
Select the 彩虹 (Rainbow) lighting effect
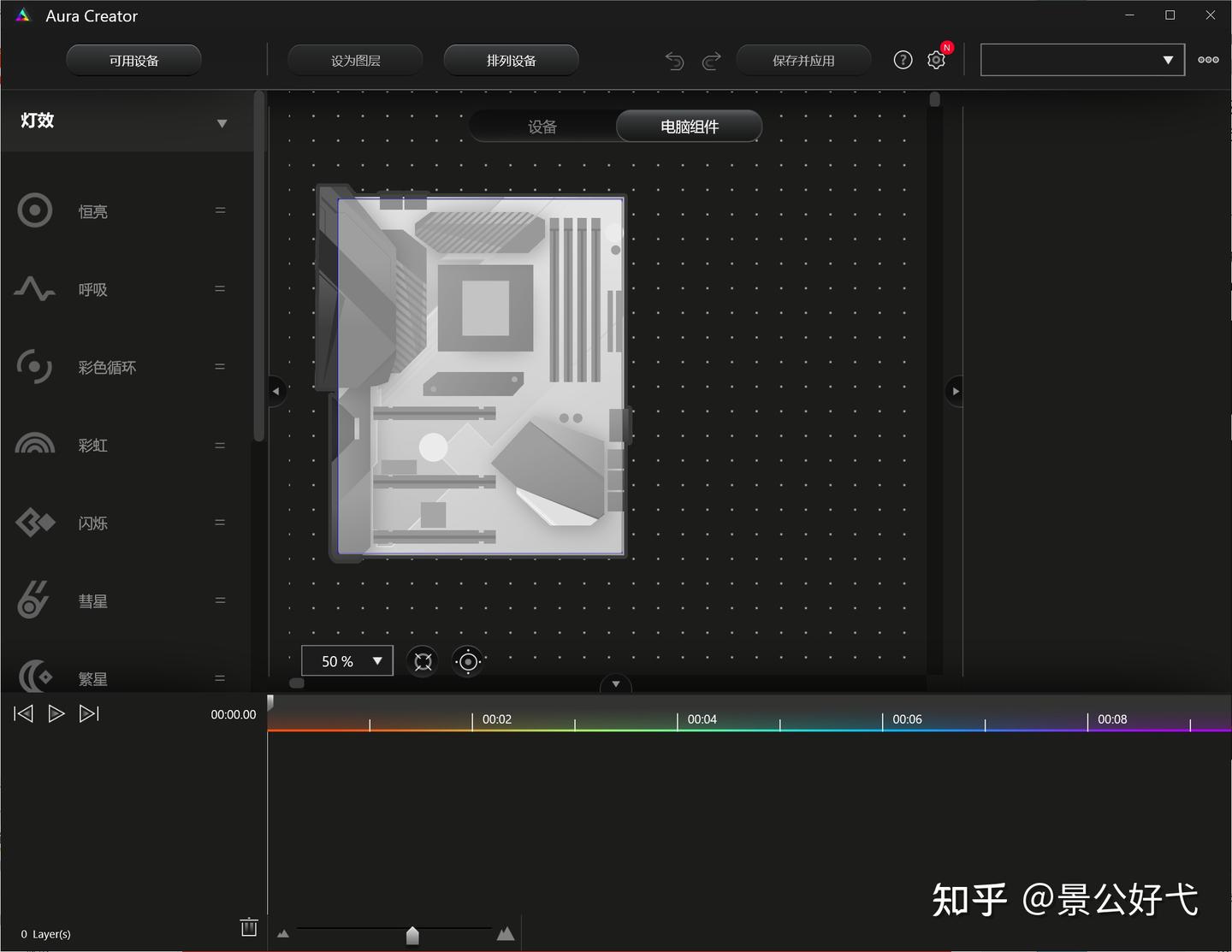pyautogui.click(x=92, y=445)
